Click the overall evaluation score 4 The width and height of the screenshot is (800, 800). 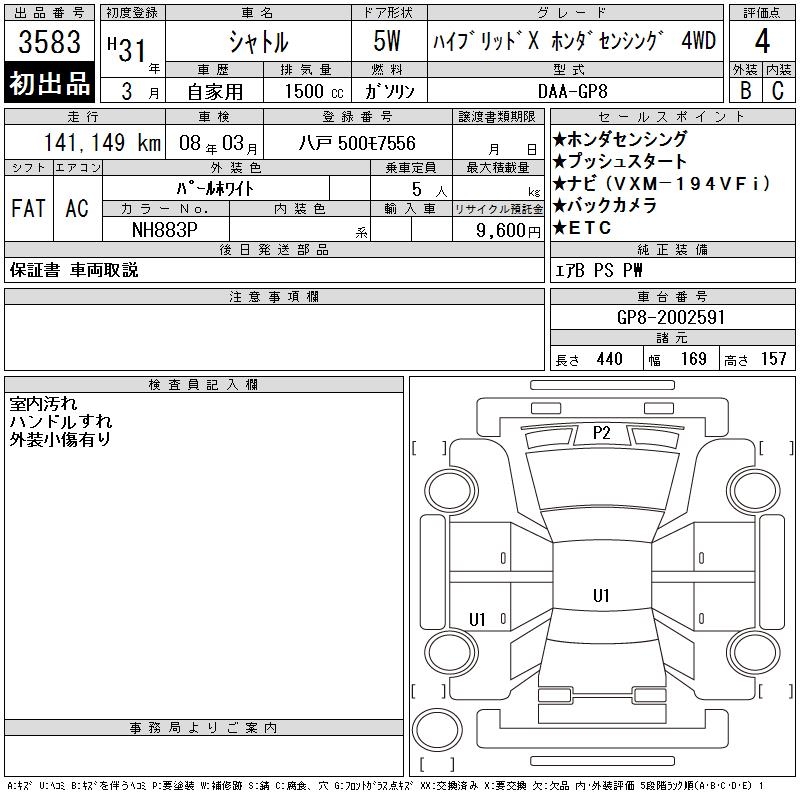762,43
